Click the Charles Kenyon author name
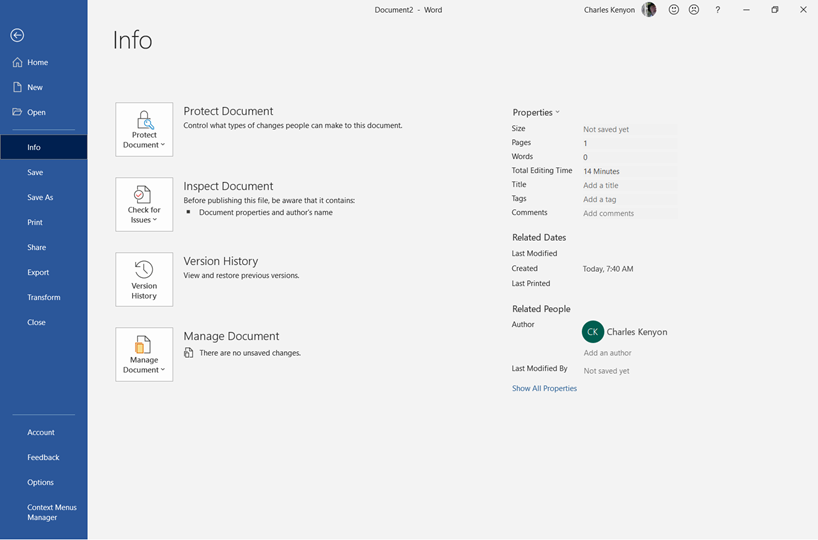The image size is (818, 540). 636,332
